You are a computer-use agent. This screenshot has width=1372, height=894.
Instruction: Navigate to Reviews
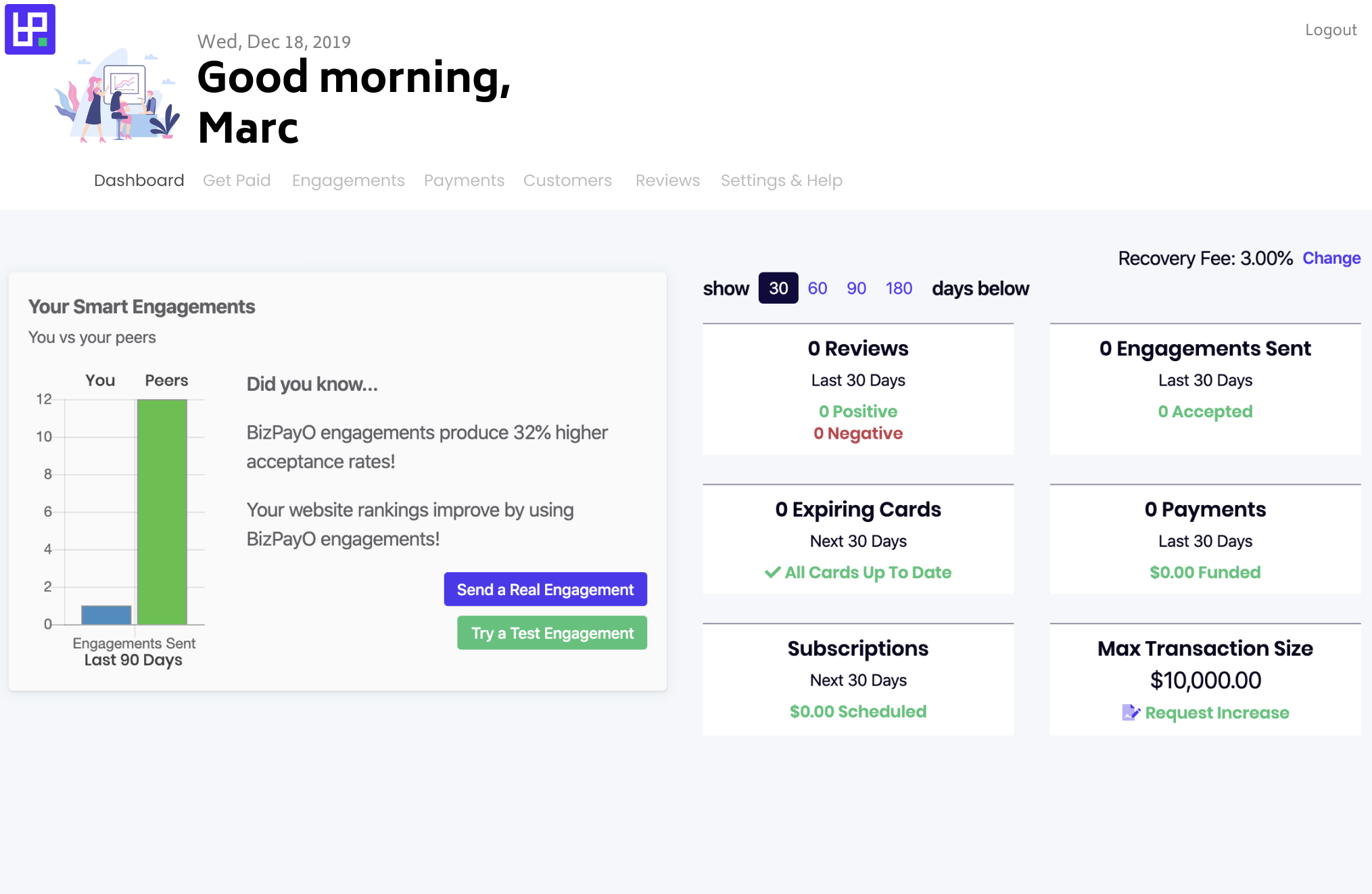[667, 181]
